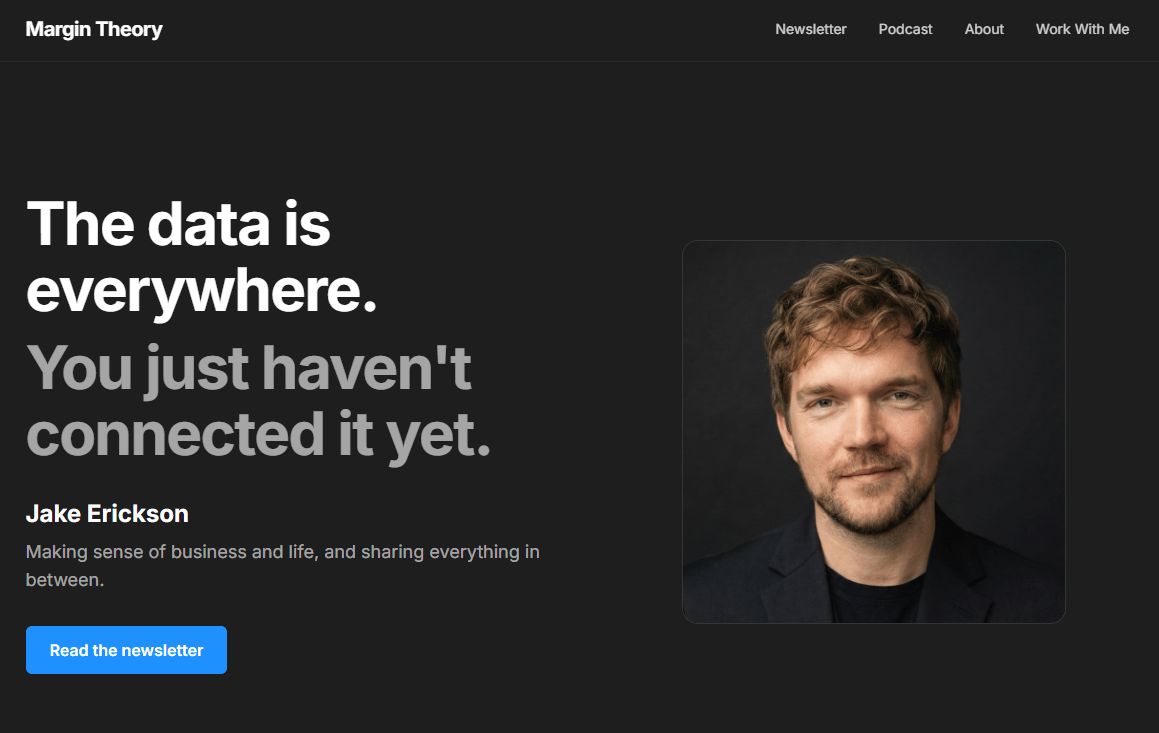
Task: Click Jake Erickson's portrait photo
Action: tap(874, 432)
